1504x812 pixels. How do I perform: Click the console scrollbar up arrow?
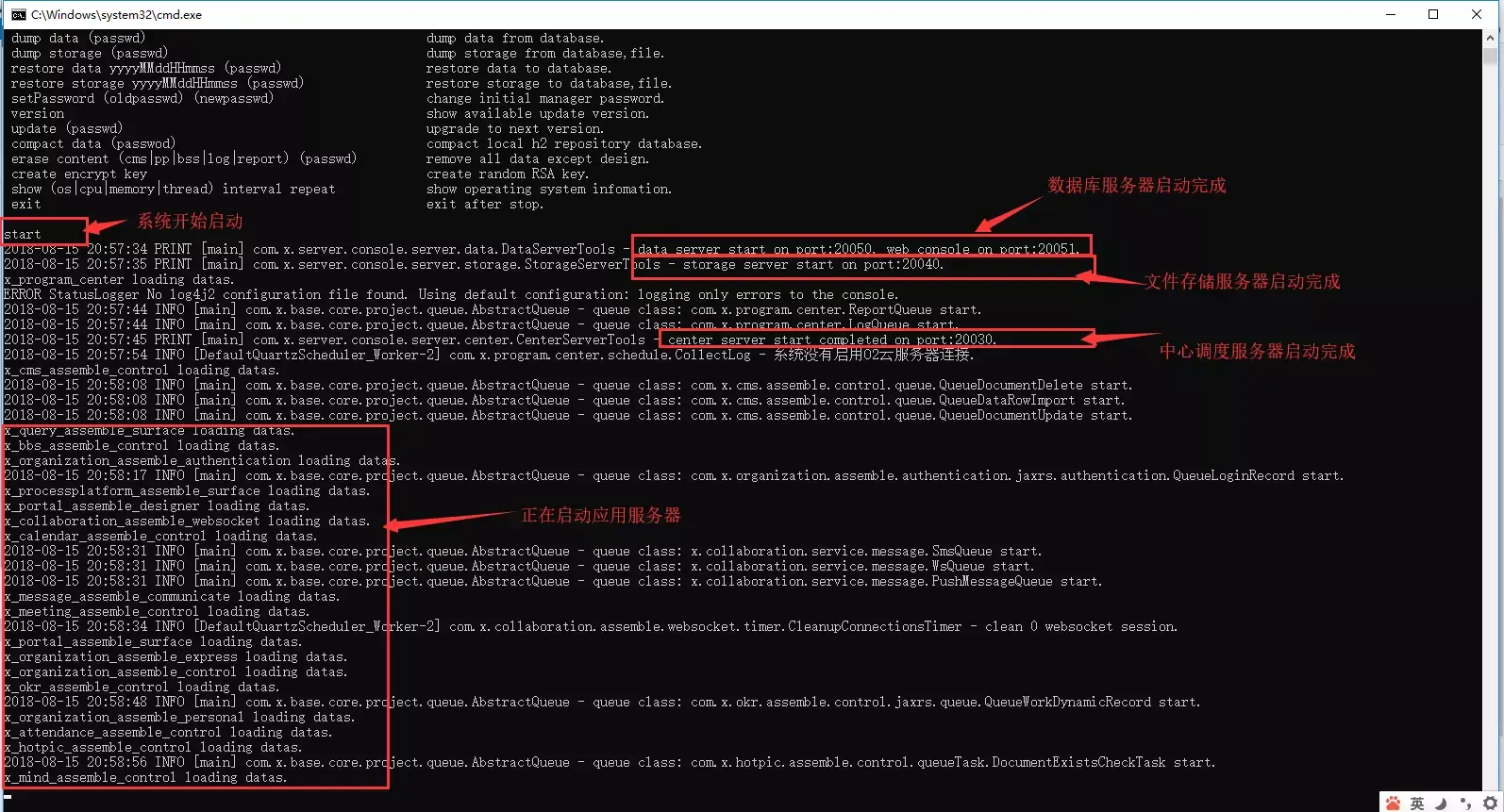point(1490,38)
